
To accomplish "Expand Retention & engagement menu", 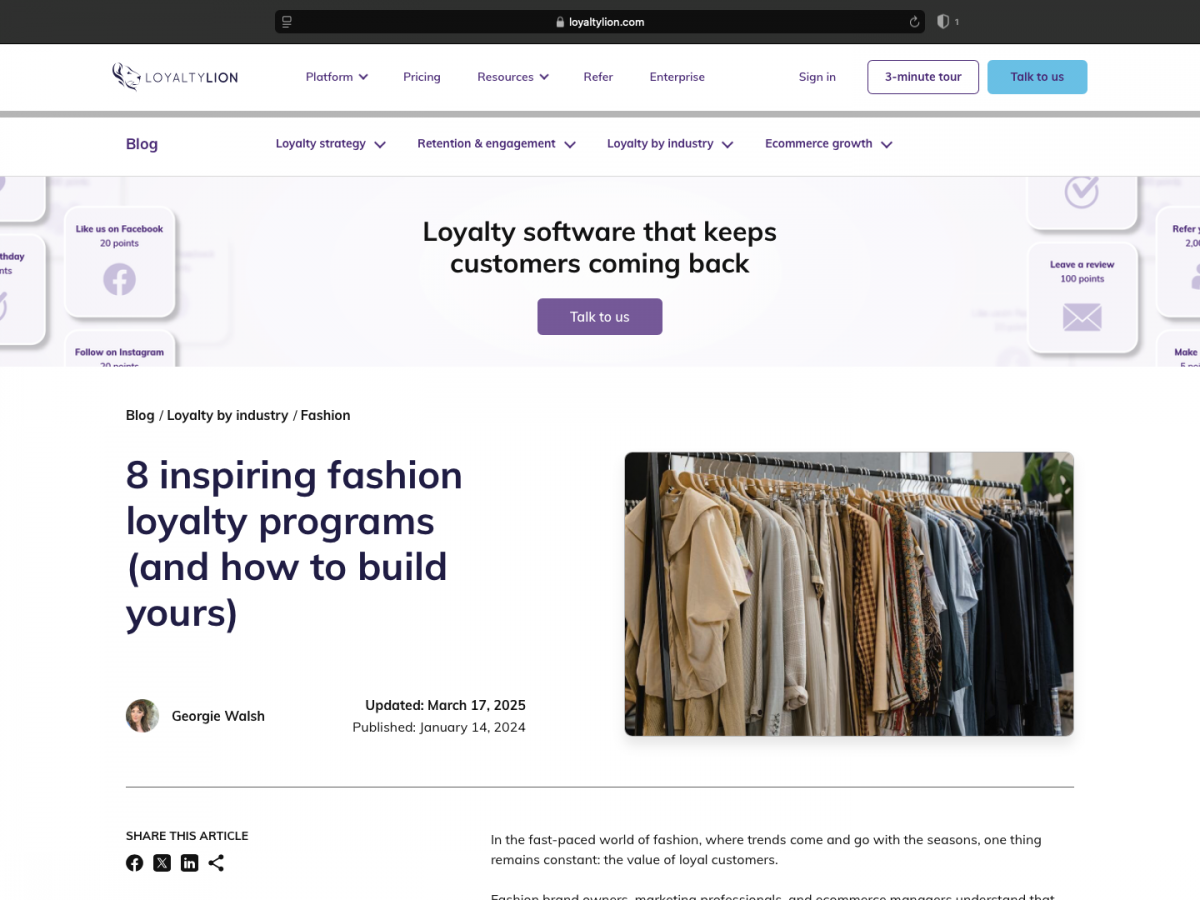I will tap(496, 144).
